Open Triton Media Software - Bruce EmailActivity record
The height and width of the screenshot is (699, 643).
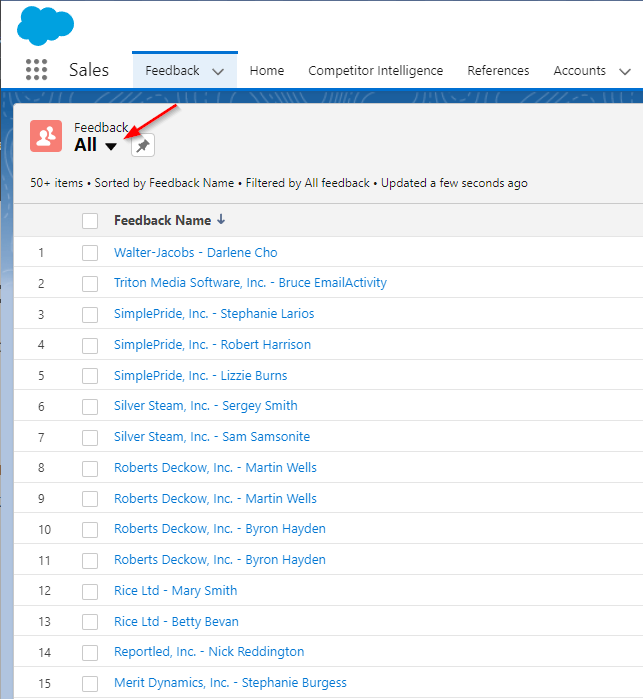(x=250, y=283)
